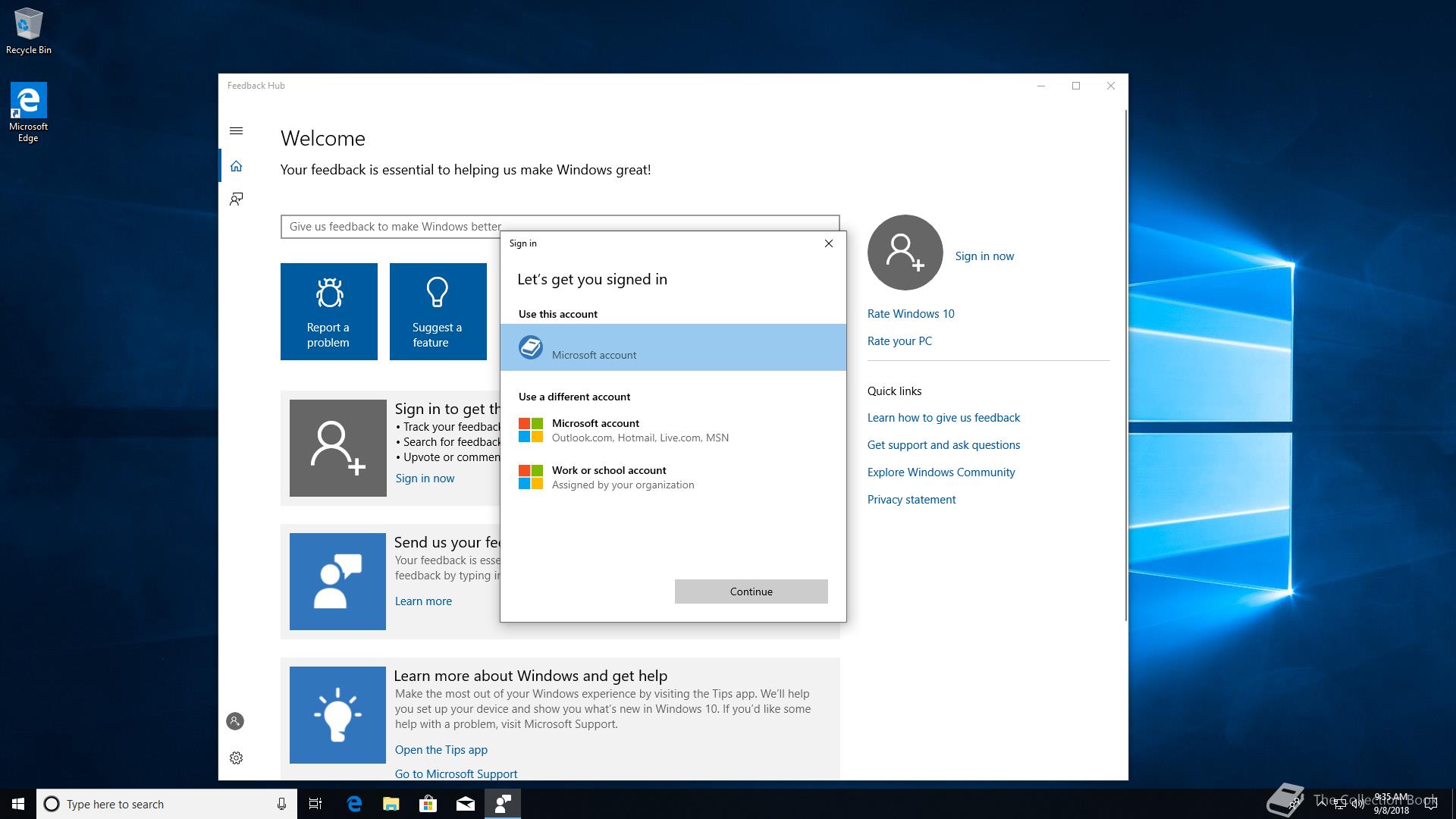Click the gray sign-in user tile
Image resolution: width=1456 pixels, height=819 pixels.
[338, 448]
